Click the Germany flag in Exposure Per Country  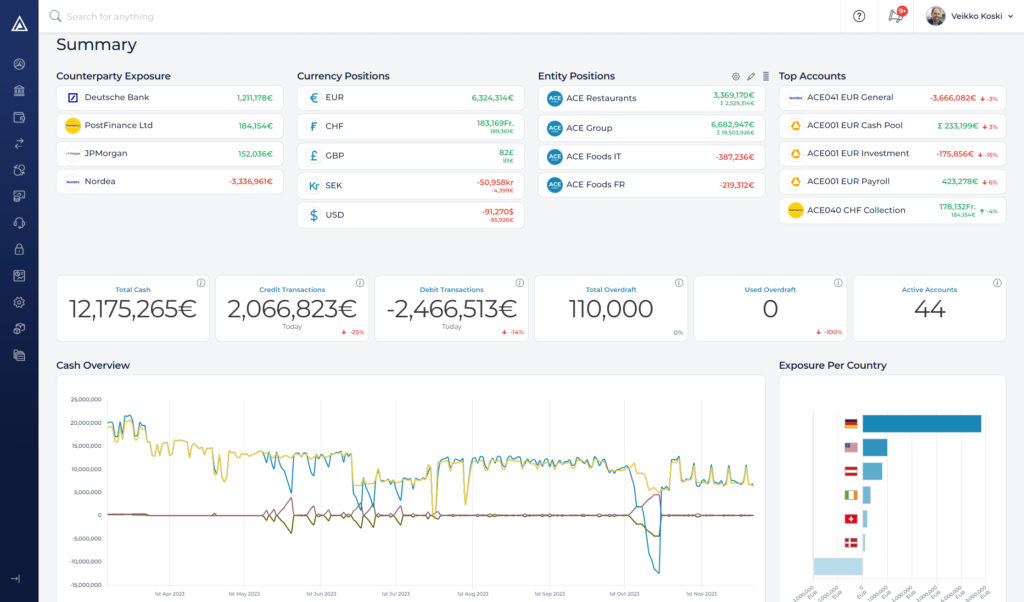[849, 422]
